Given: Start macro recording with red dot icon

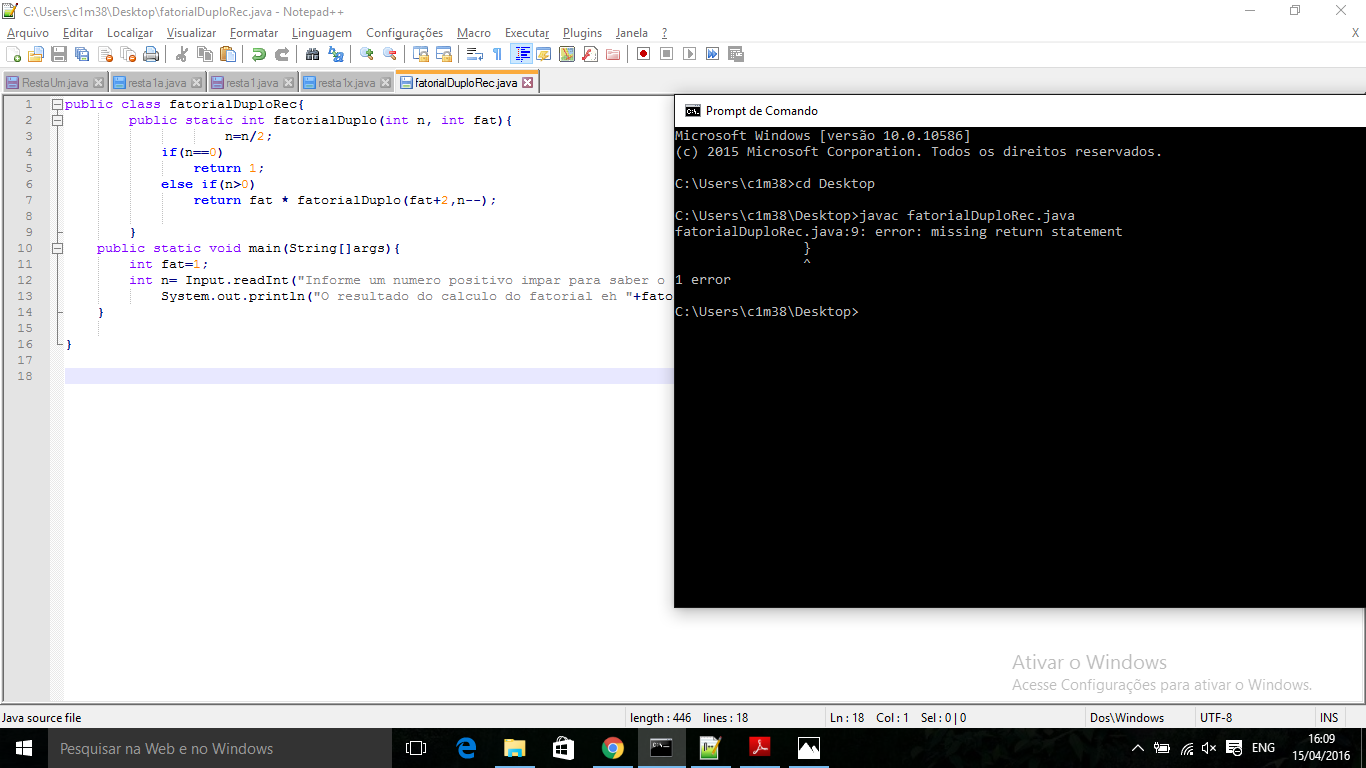Looking at the screenshot, I should click(643, 54).
